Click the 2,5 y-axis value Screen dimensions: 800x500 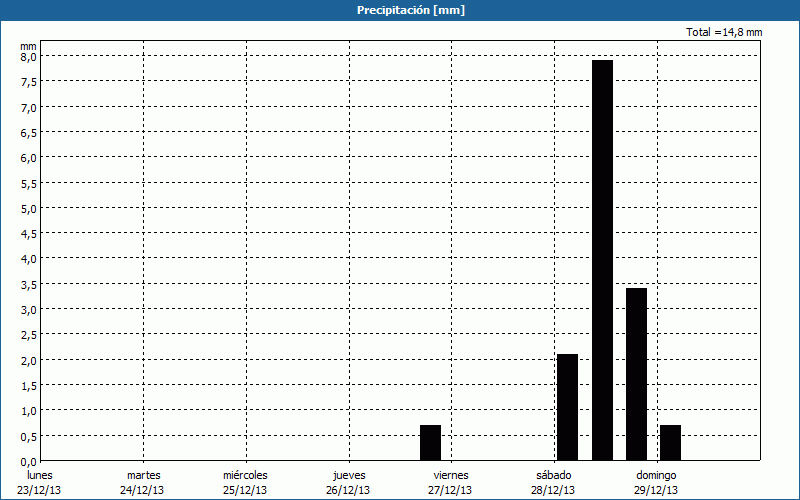pos(29,336)
